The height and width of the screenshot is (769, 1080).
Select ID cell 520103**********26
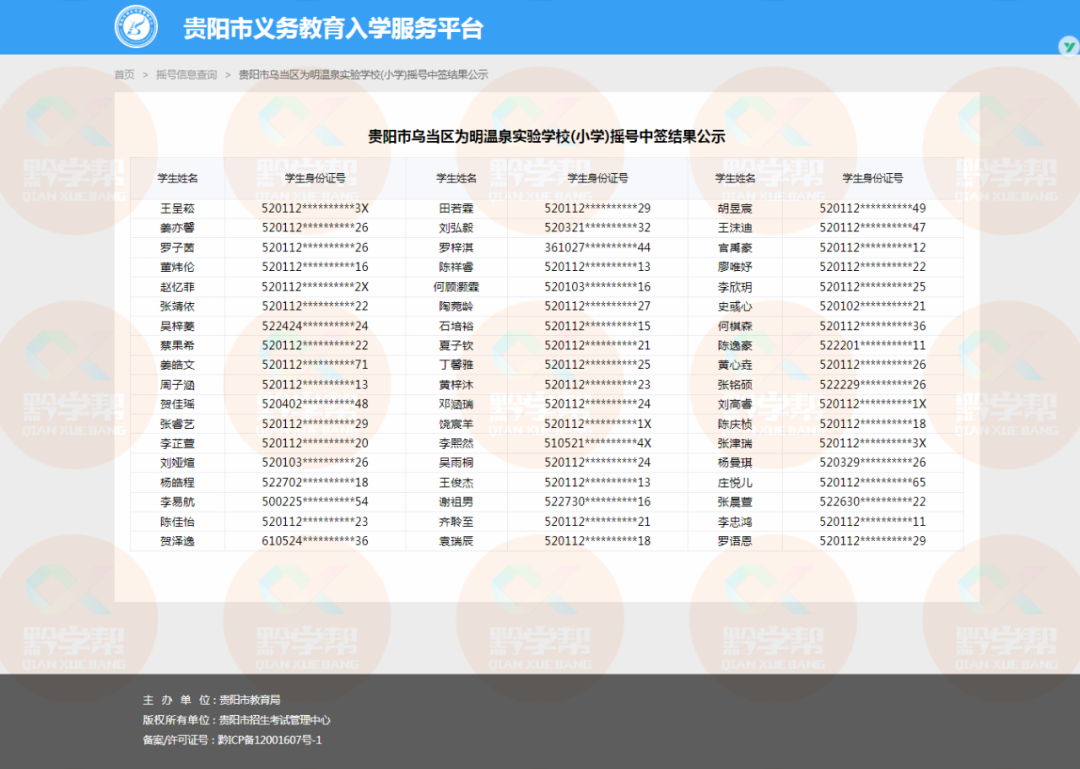click(x=315, y=462)
